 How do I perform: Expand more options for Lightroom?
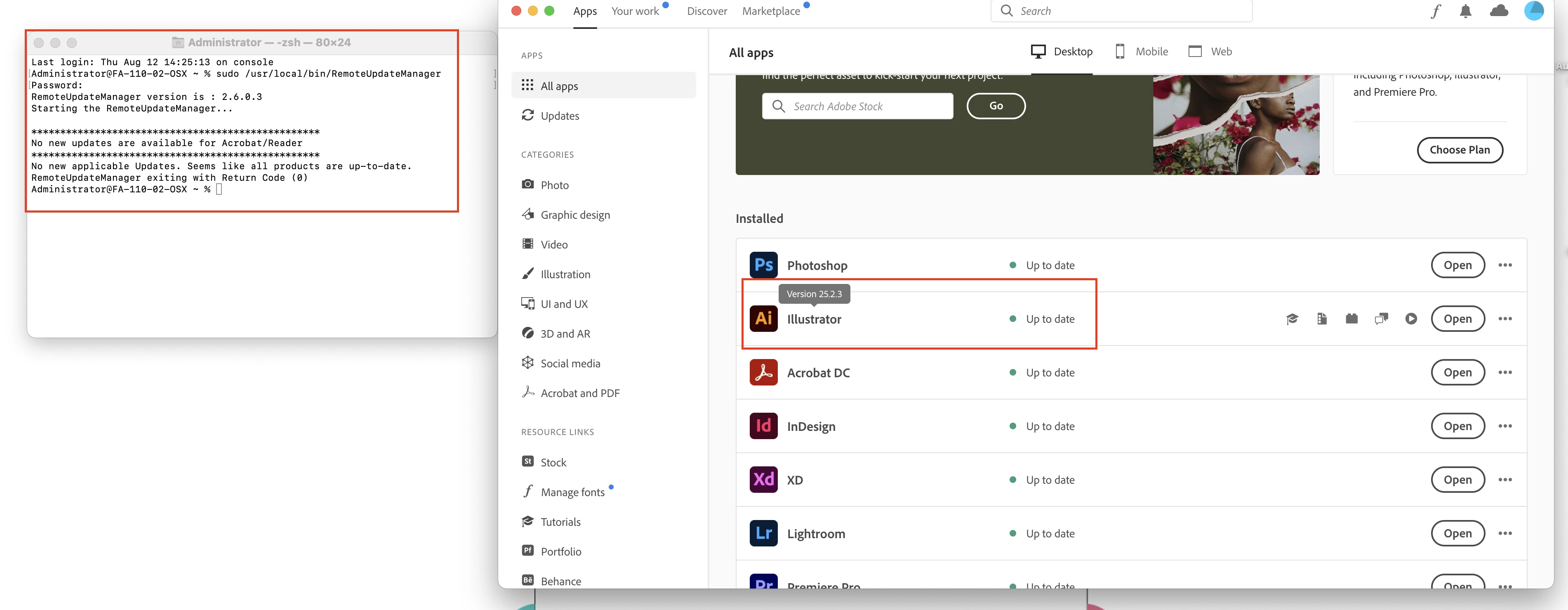(1505, 533)
